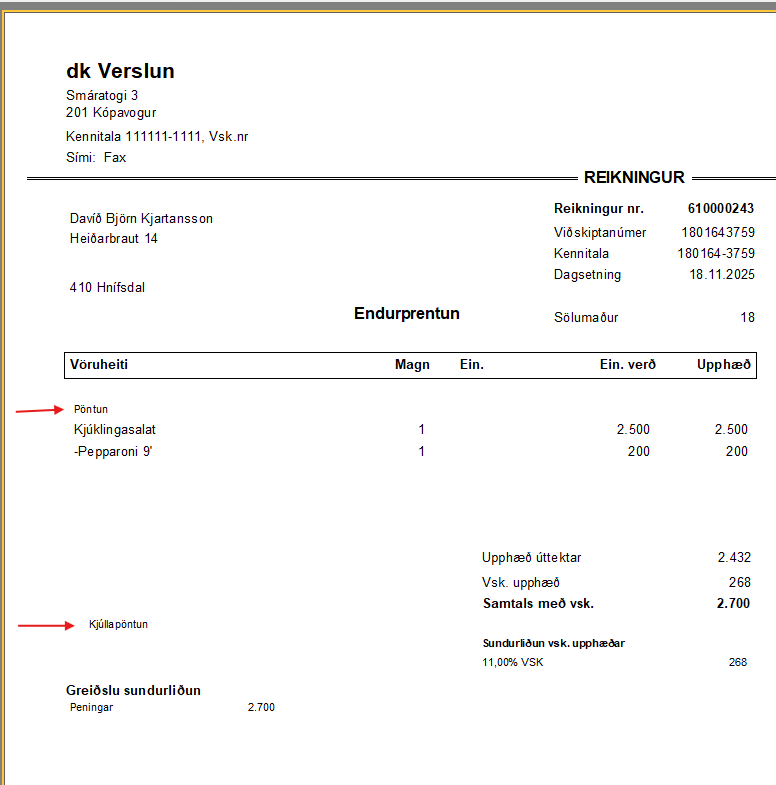776x785 pixels.
Task: Click the Heiðarbraut 14 address line
Action: [113, 239]
